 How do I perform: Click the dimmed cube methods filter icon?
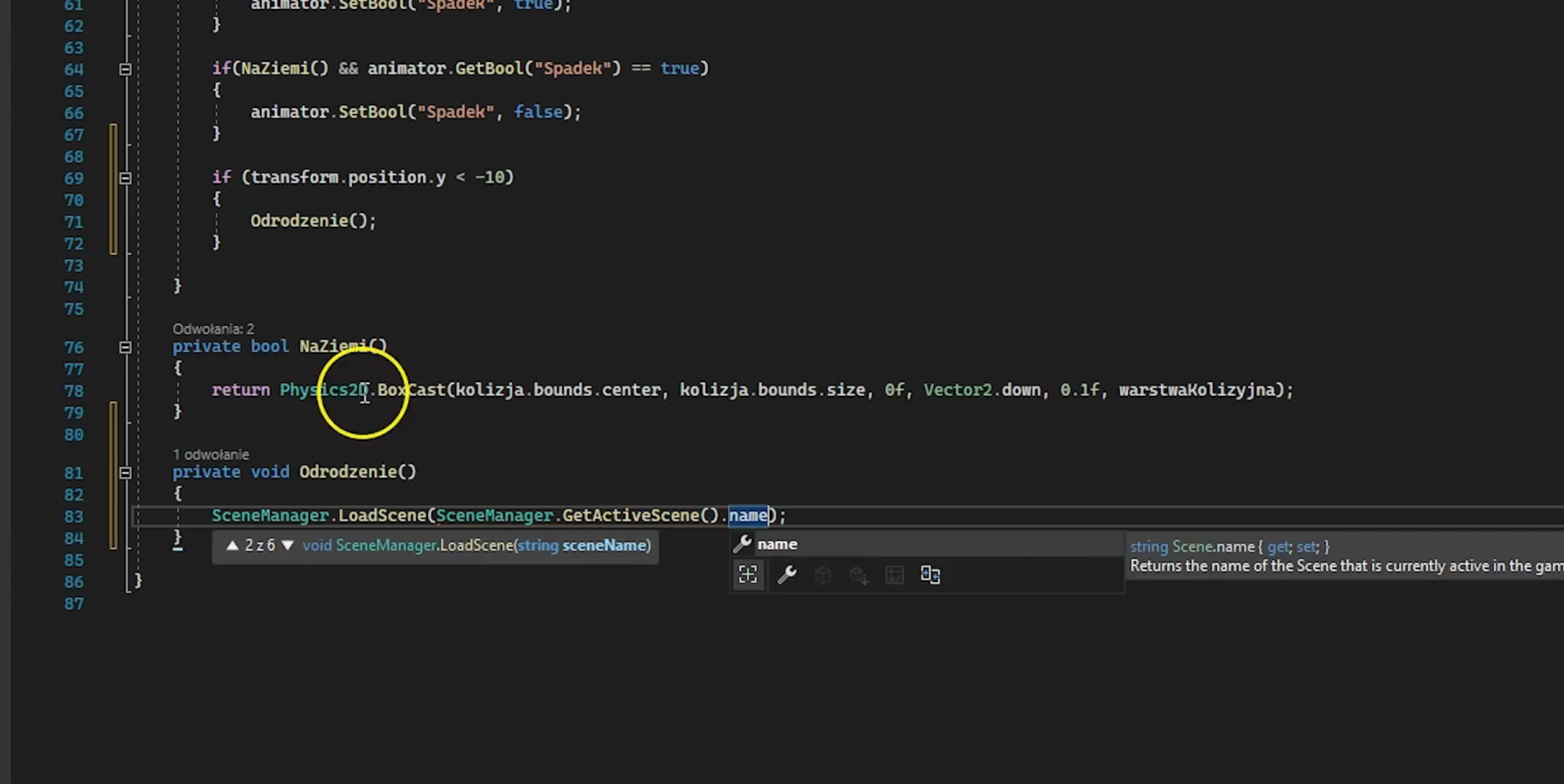(822, 575)
